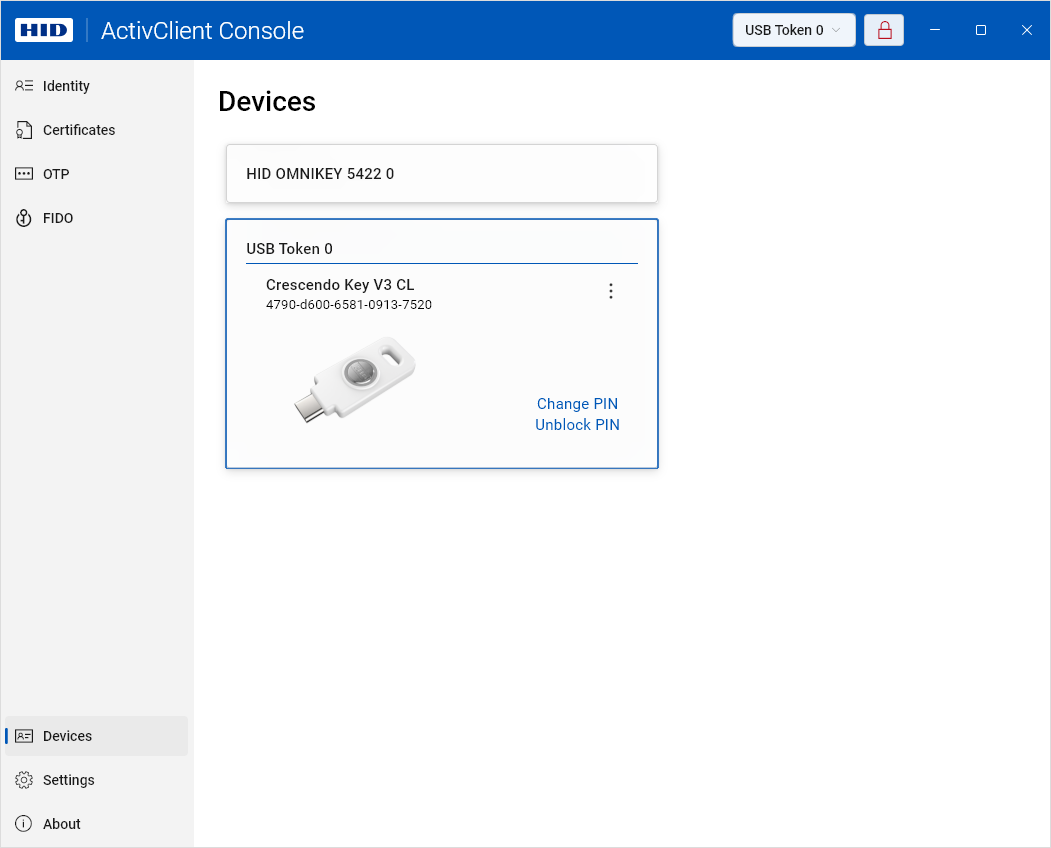Select the HID OMNIKEY 5422 0 device card
Screen dimensions: 1051x848
(x=441, y=174)
